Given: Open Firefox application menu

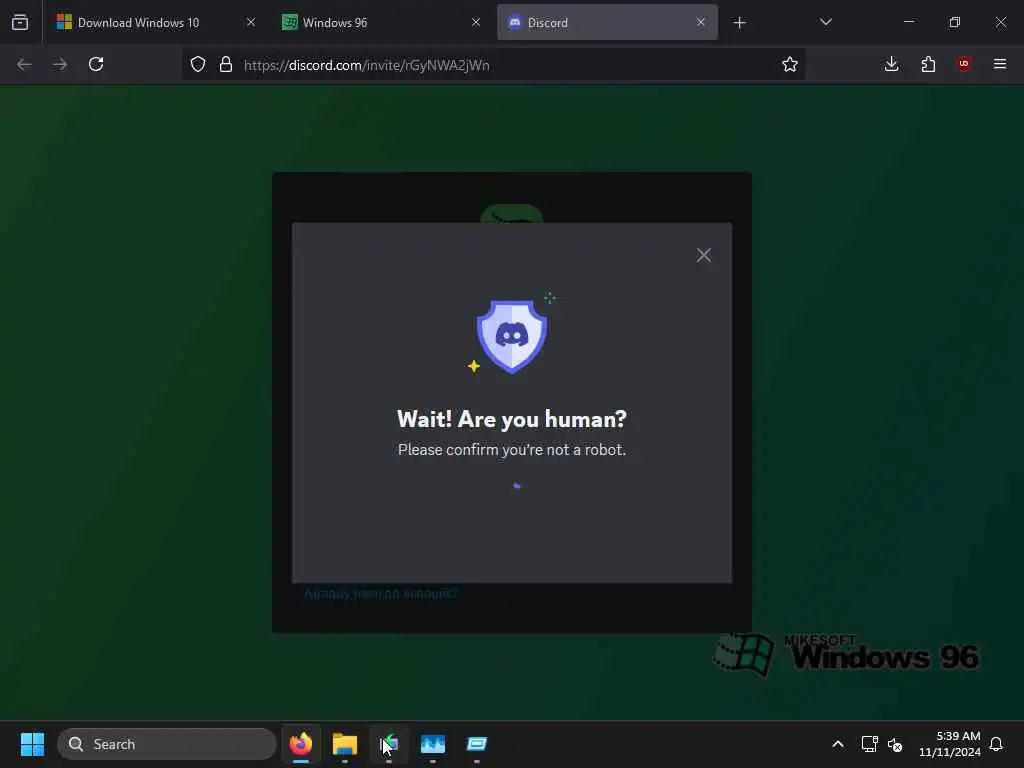Looking at the screenshot, I should [x=1000, y=64].
